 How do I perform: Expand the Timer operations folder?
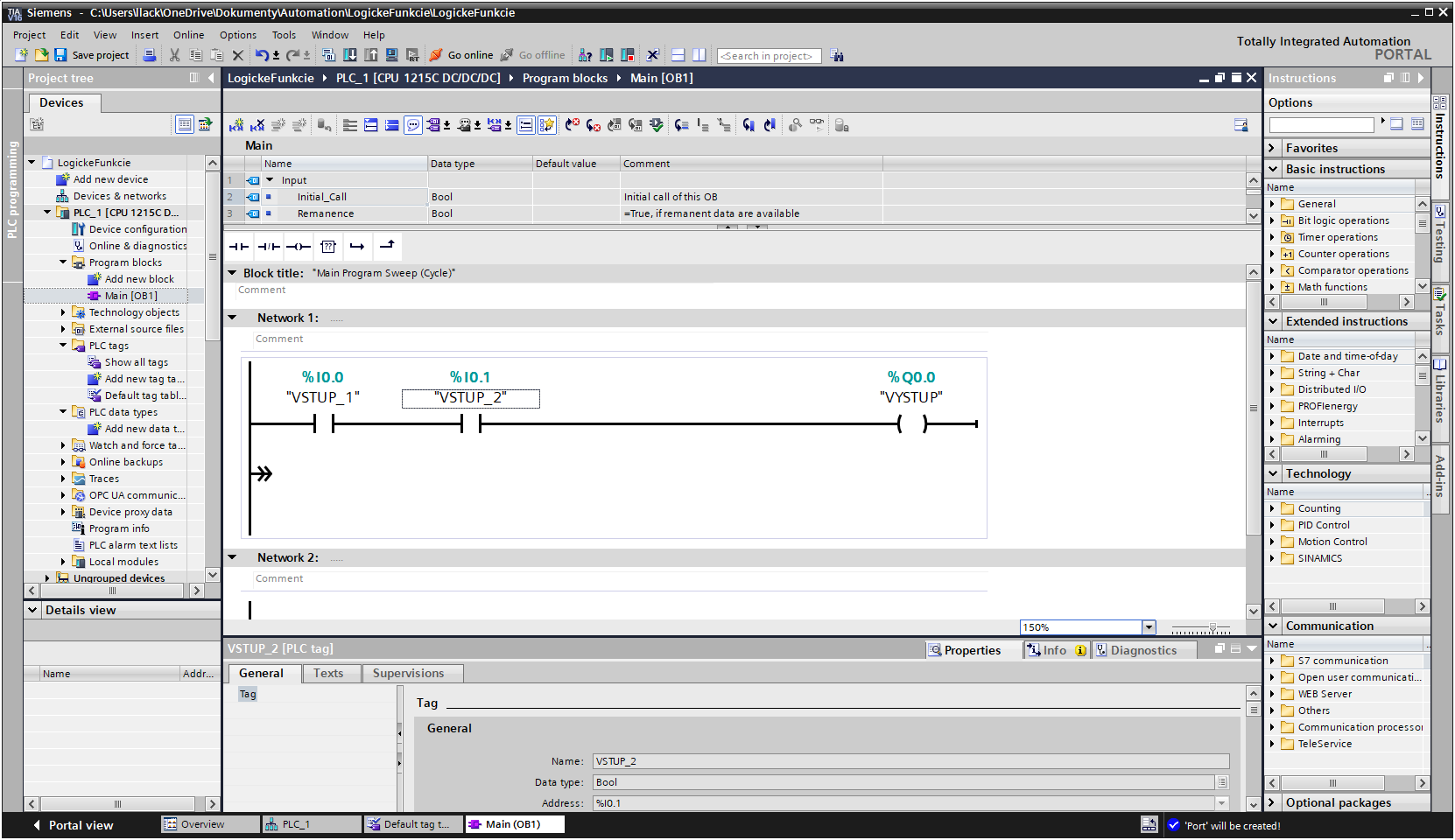[x=1273, y=237]
